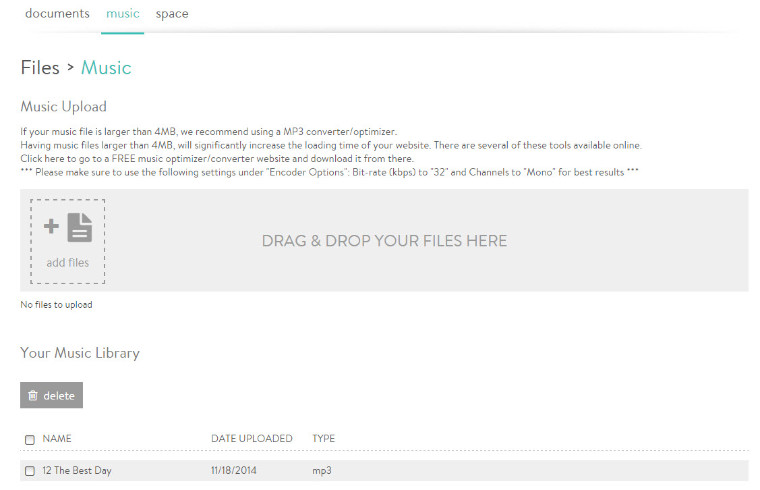Click the delete button
The height and width of the screenshot is (490, 760).
[51, 395]
